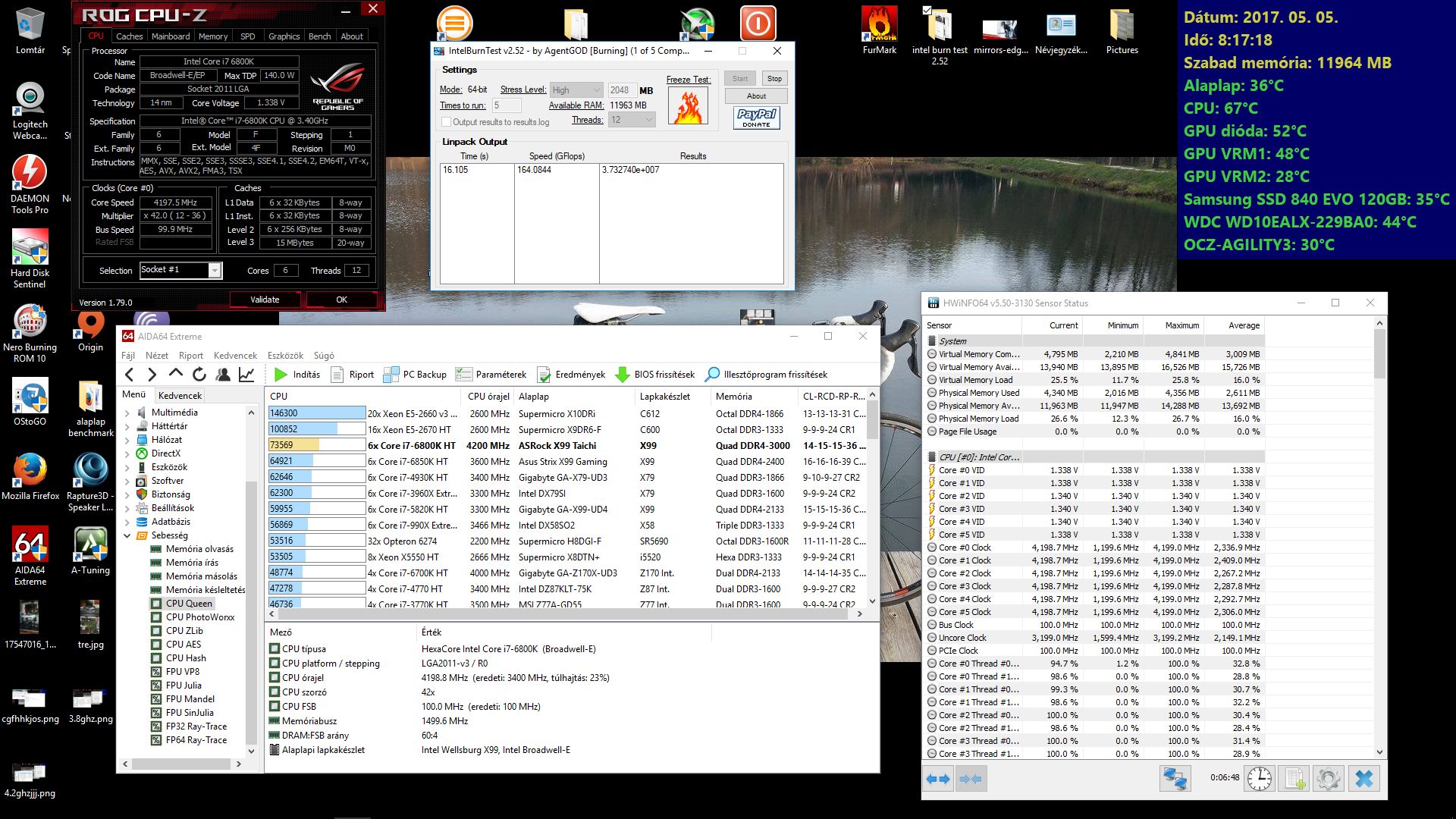Collapse HWiNFO columns with inward arrows
This screenshot has width=1456, height=819.
[x=970, y=779]
